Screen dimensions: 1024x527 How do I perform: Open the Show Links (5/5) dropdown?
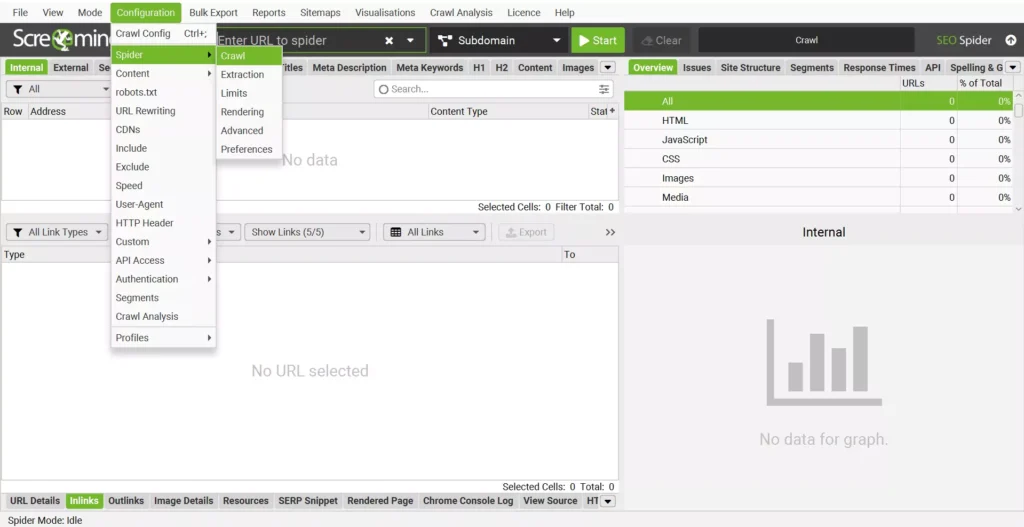(307, 232)
